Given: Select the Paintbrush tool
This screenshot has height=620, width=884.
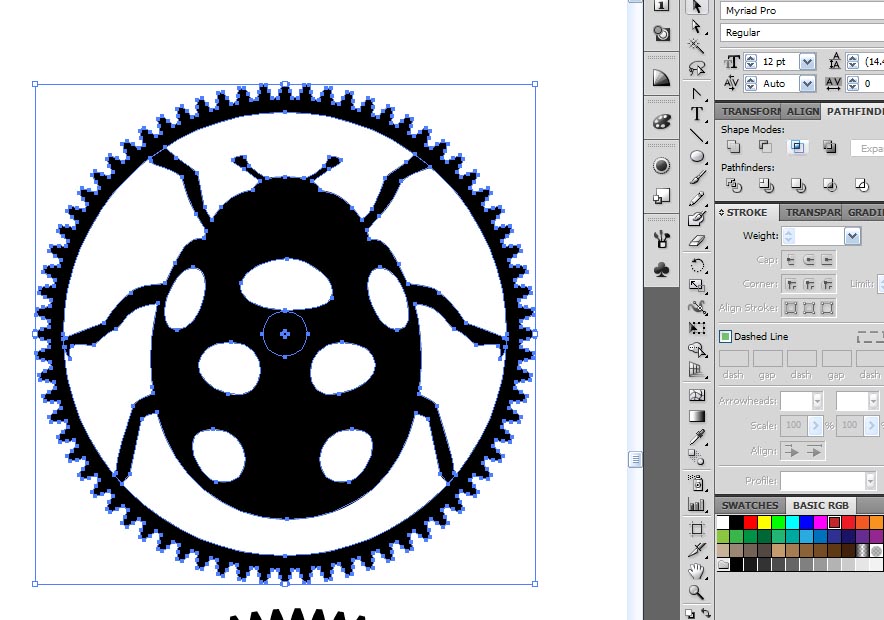Looking at the screenshot, I should (x=697, y=177).
